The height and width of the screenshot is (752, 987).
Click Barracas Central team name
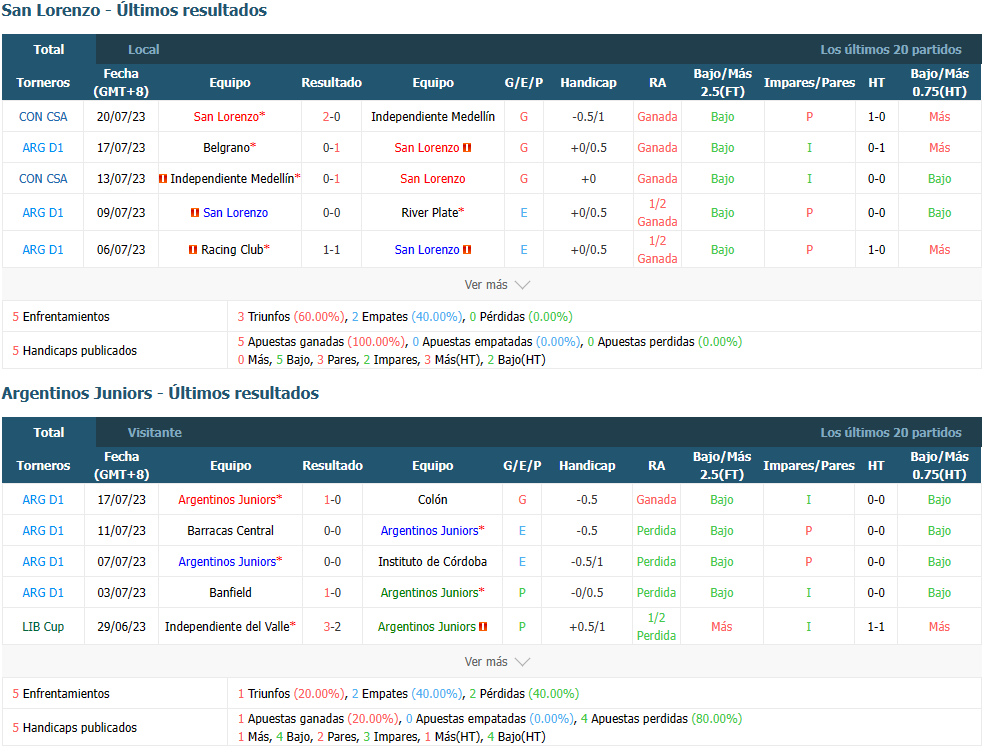coord(230,530)
